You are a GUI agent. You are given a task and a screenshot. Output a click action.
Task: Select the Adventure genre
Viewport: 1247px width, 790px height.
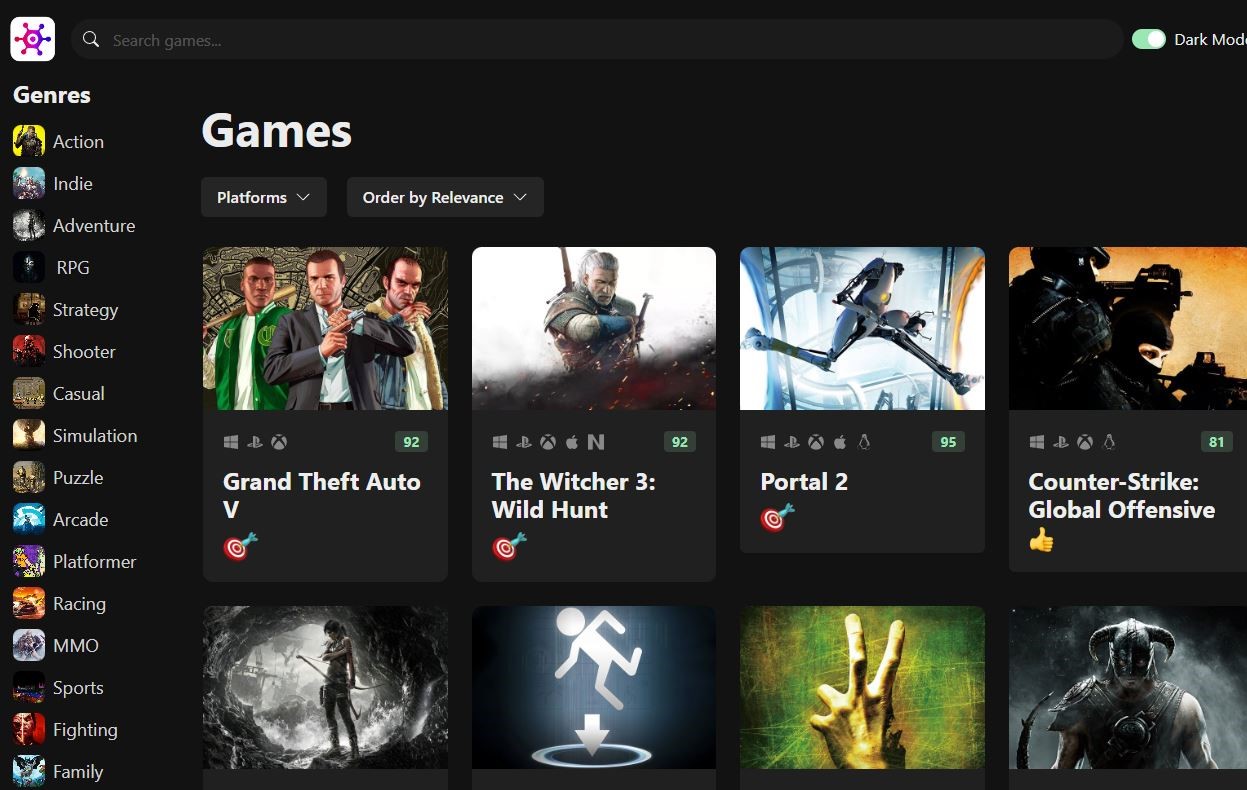coord(94,225)
